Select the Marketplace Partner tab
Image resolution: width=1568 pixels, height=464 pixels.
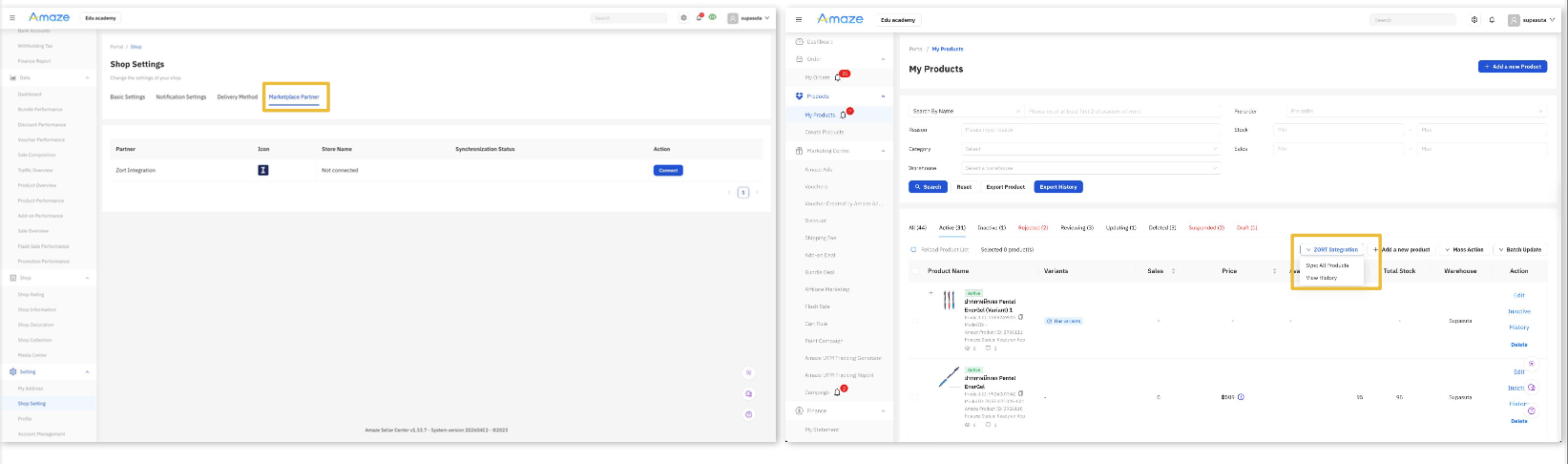coord(294,96)
